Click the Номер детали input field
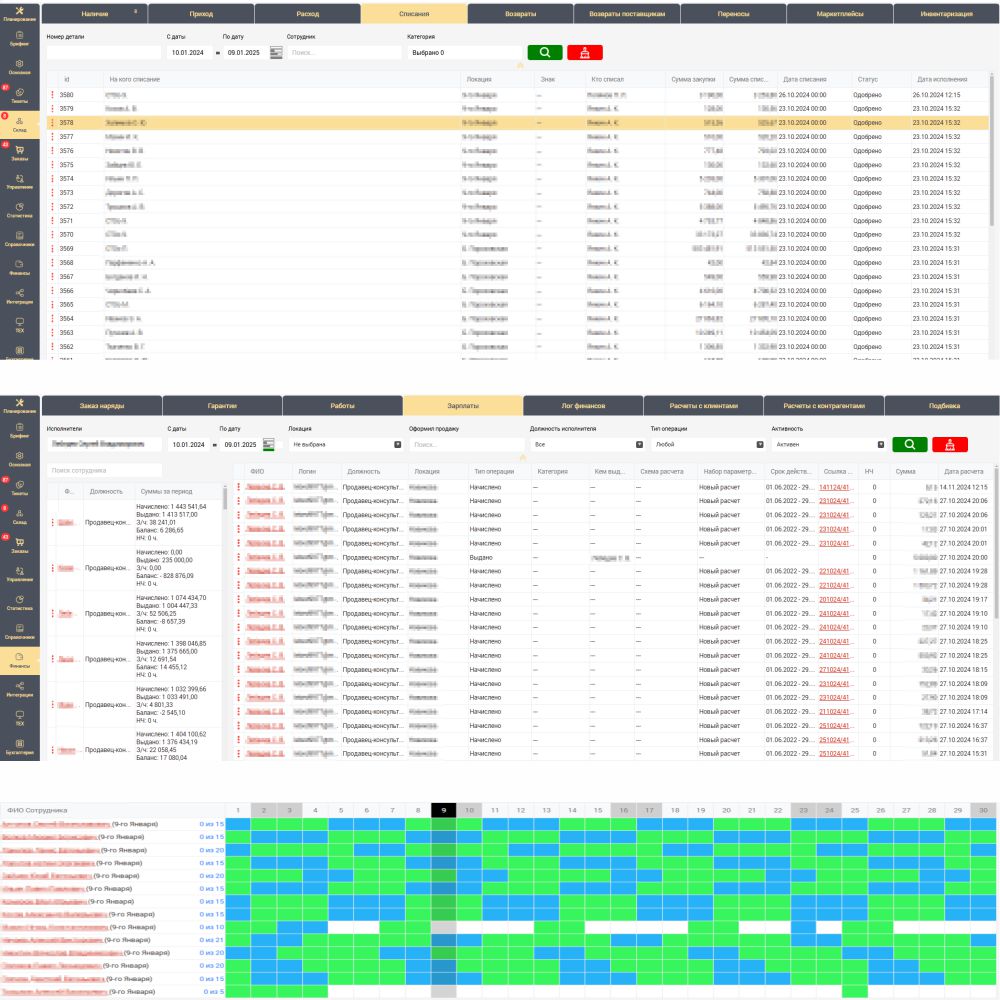 point(103,52)
